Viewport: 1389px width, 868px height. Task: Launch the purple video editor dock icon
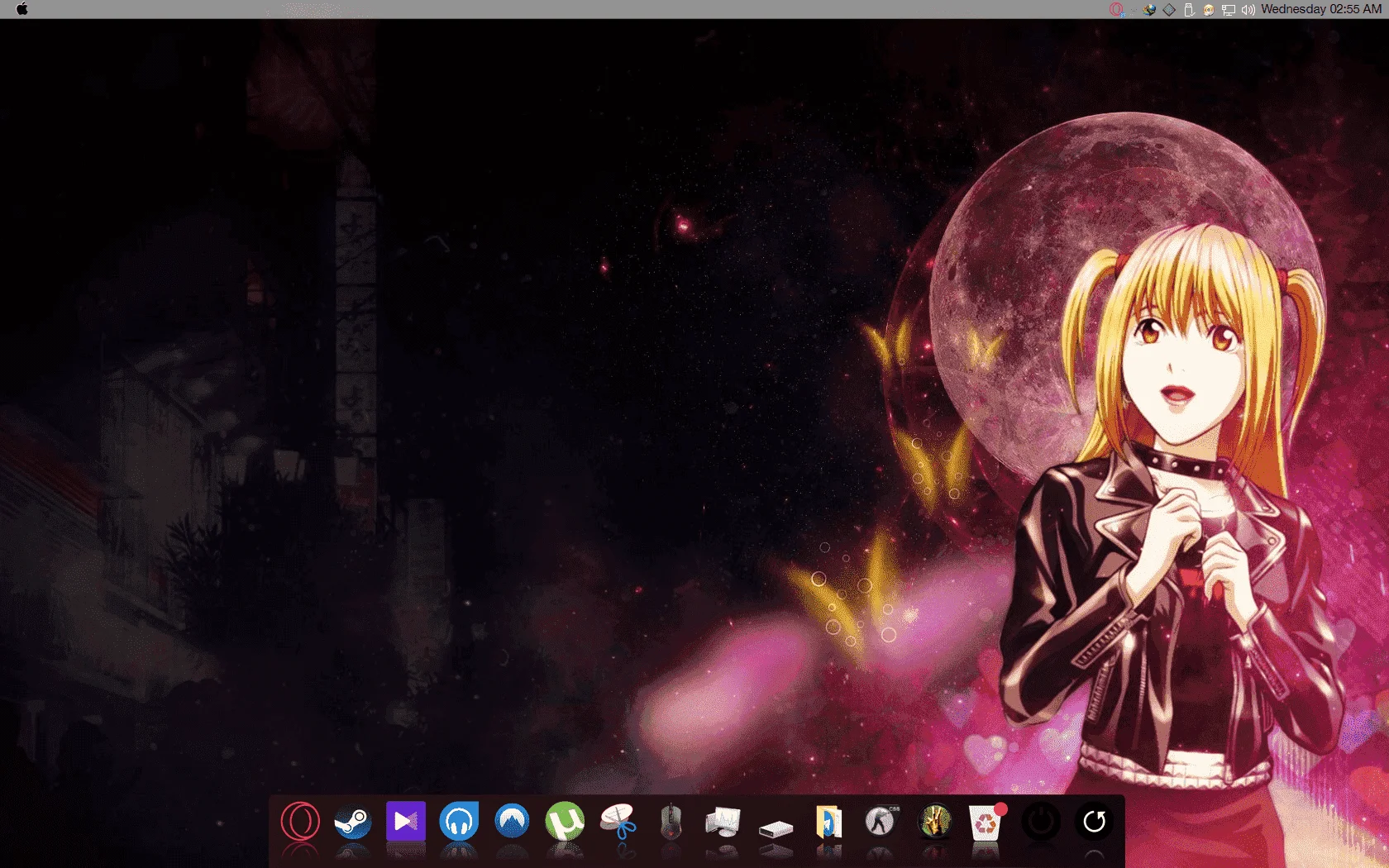[406, 821]
